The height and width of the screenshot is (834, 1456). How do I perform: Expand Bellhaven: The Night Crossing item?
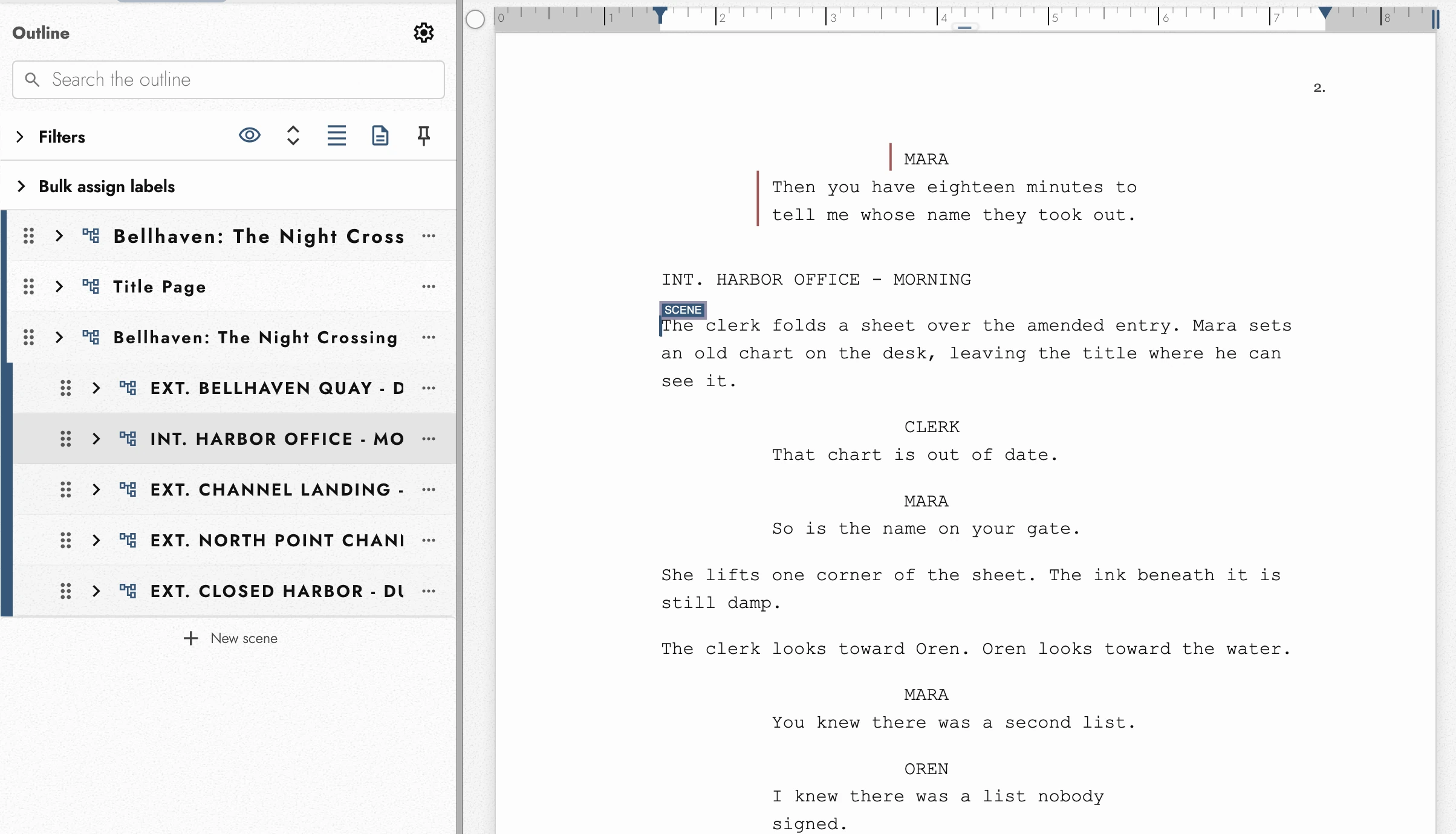59,337
